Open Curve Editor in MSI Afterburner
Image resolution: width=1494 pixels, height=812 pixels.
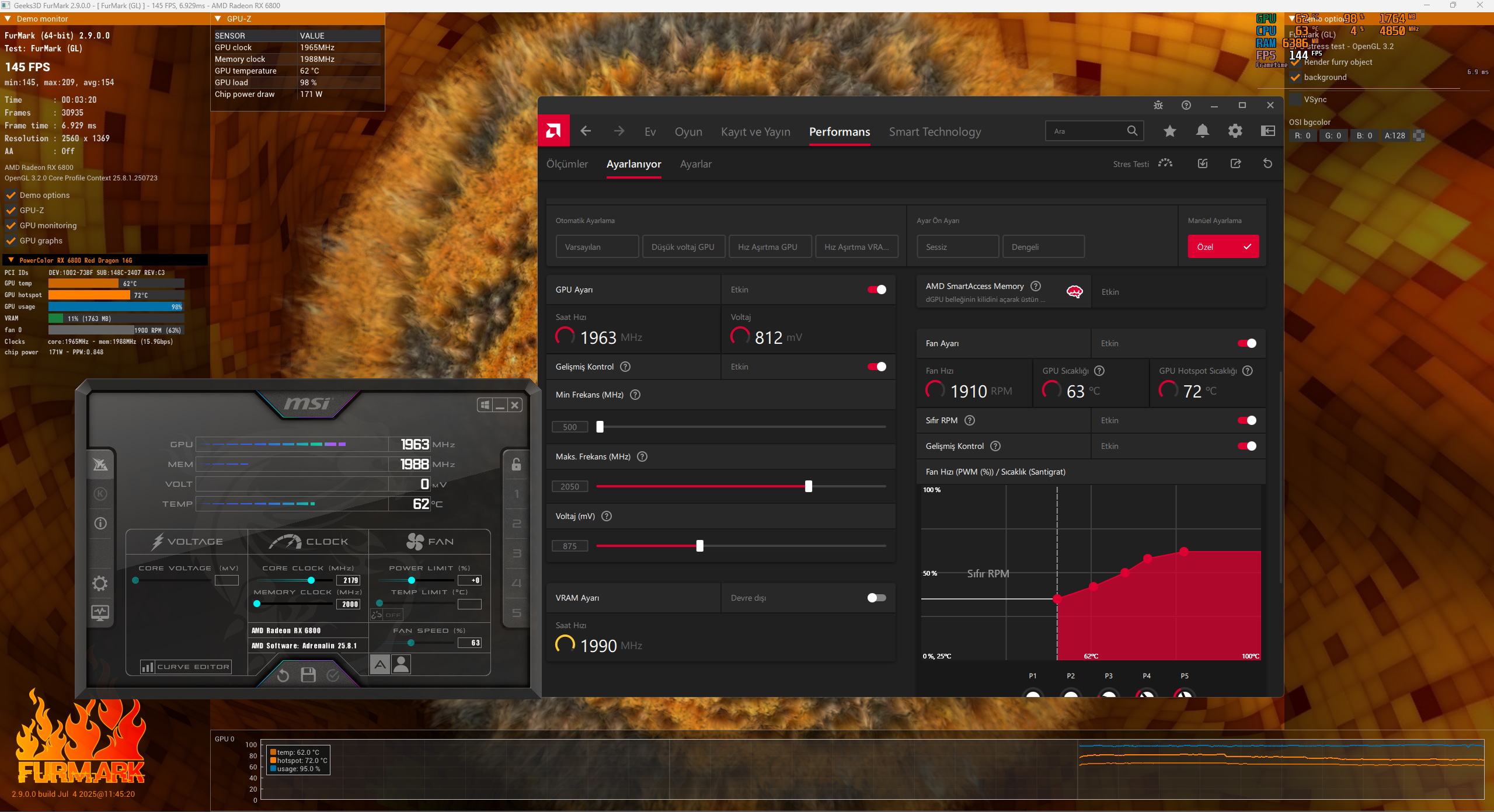(x=186, y=667)
